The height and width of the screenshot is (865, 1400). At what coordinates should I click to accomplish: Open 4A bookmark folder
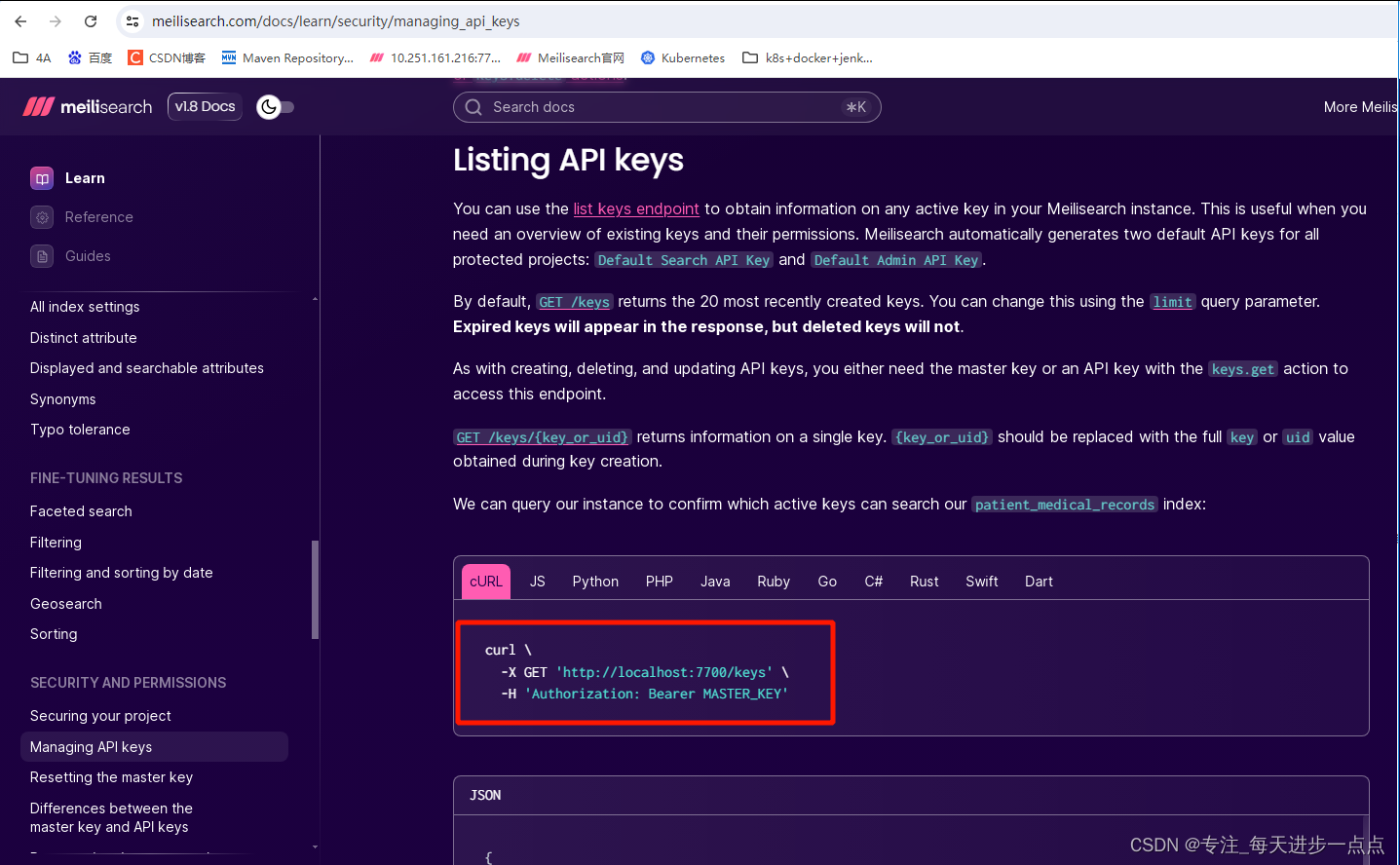tap(32, 57)
